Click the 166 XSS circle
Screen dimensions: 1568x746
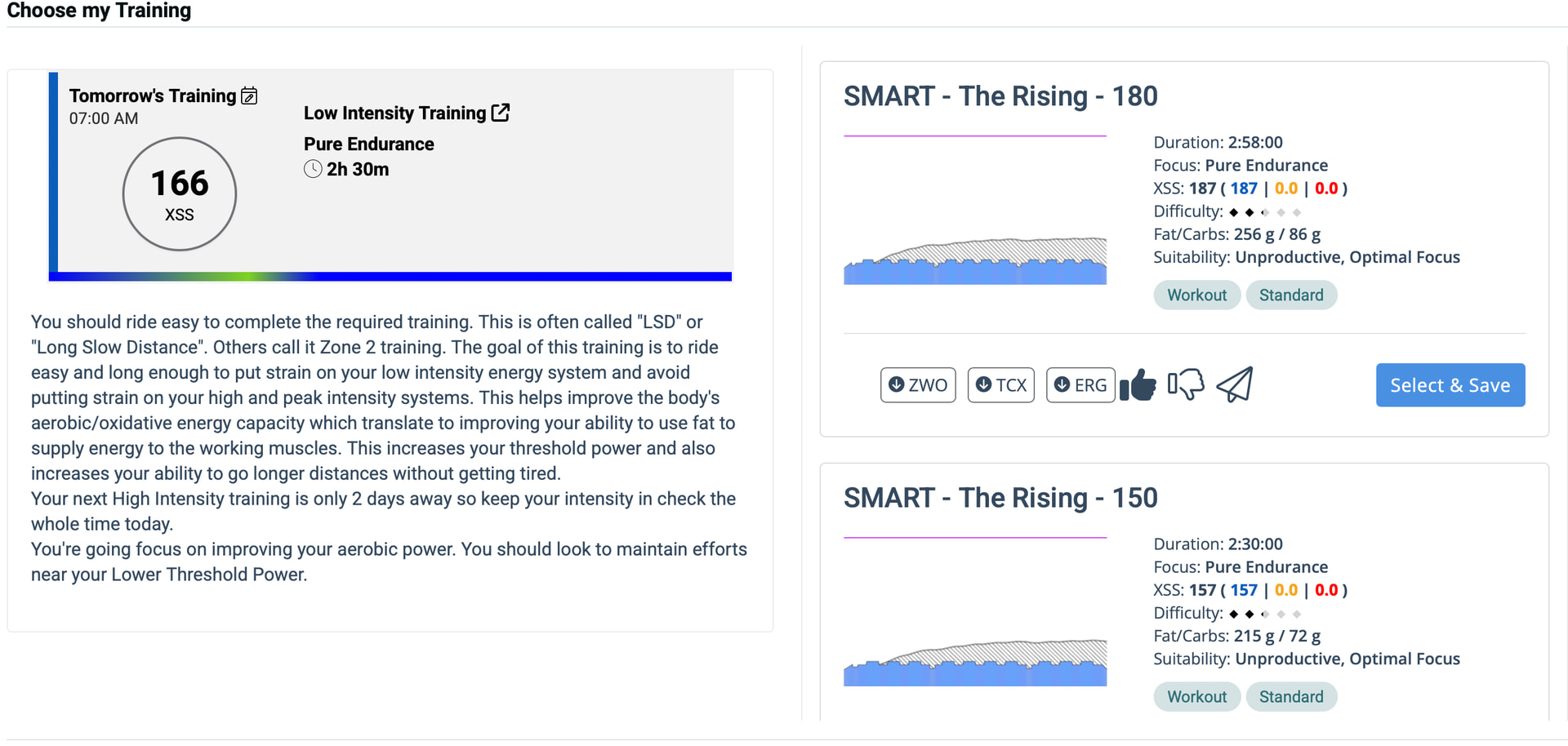[x=180, y=194]
